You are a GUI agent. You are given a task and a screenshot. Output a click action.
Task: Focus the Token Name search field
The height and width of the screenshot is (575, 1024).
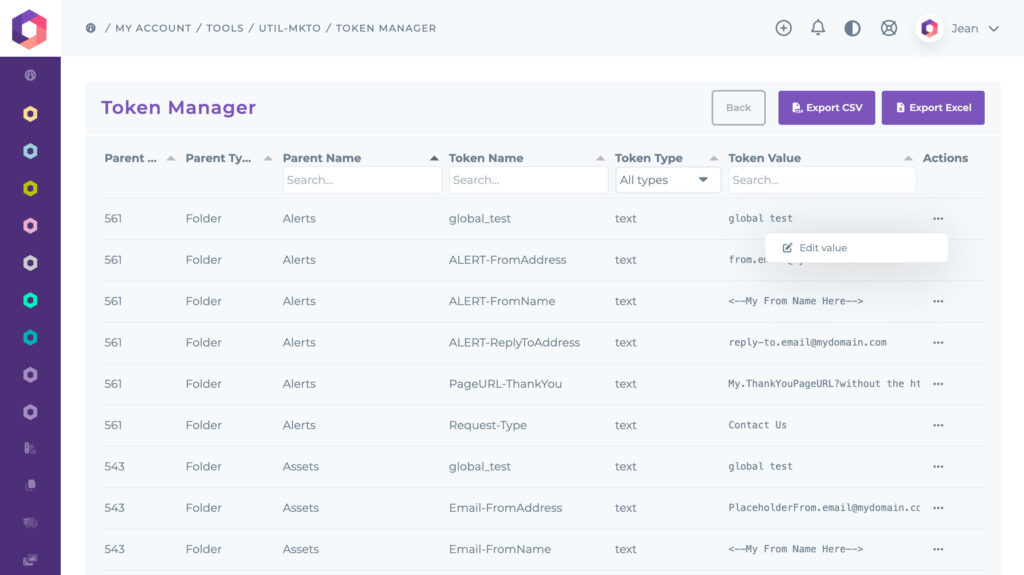pyautogui.click(x=528, y=180)
